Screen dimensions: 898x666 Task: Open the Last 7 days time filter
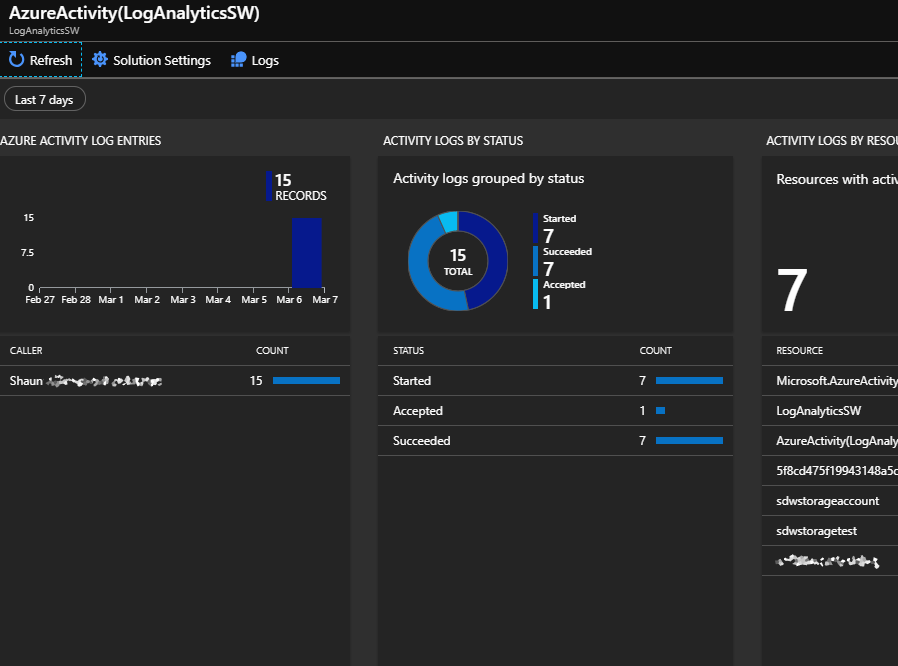click(x=45, y=100)
